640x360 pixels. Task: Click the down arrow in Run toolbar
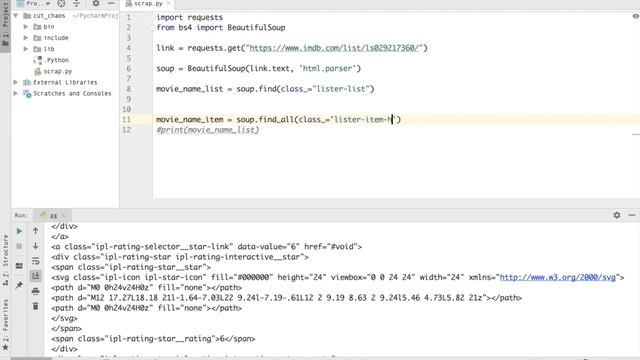(36, 246)
